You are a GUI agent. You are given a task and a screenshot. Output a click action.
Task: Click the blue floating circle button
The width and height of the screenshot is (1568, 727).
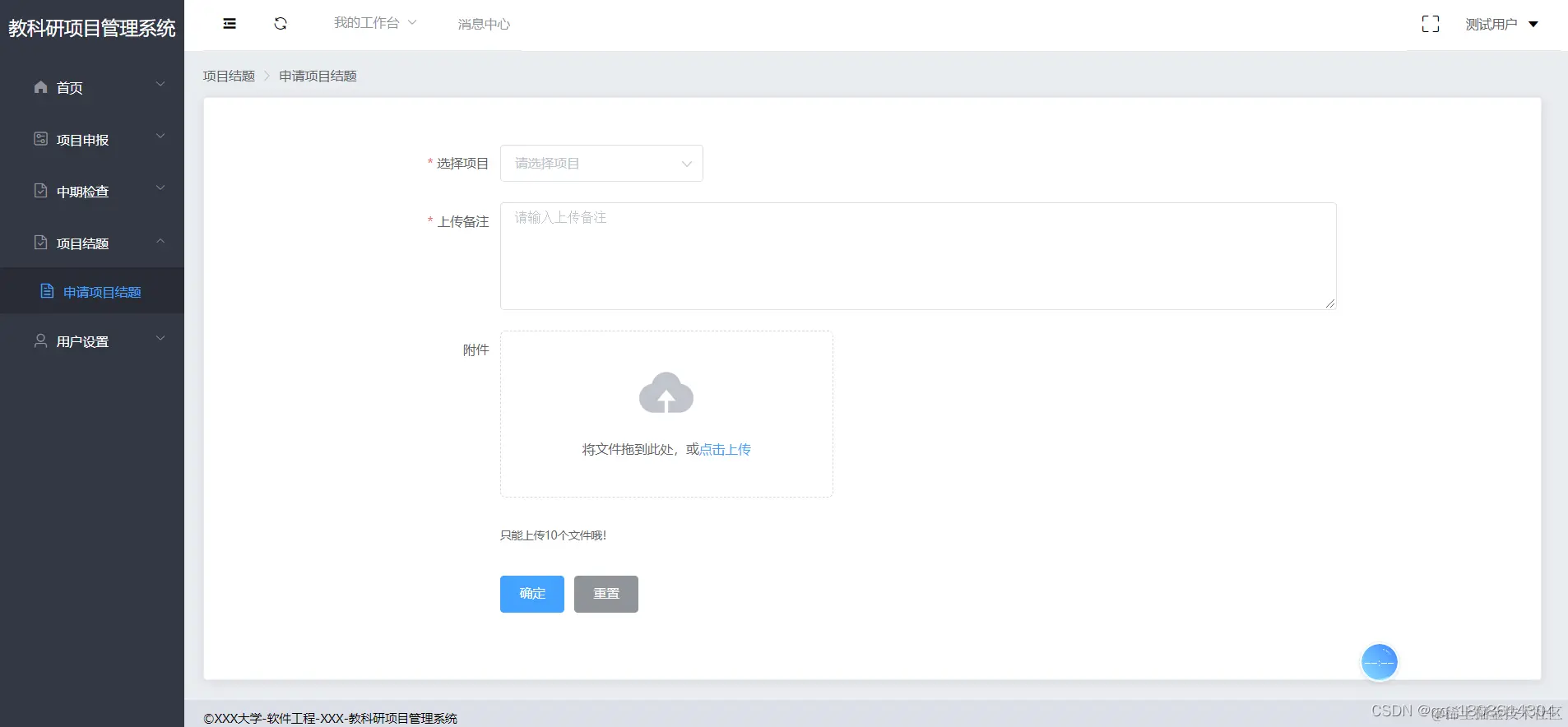(x=1380, y=662)
